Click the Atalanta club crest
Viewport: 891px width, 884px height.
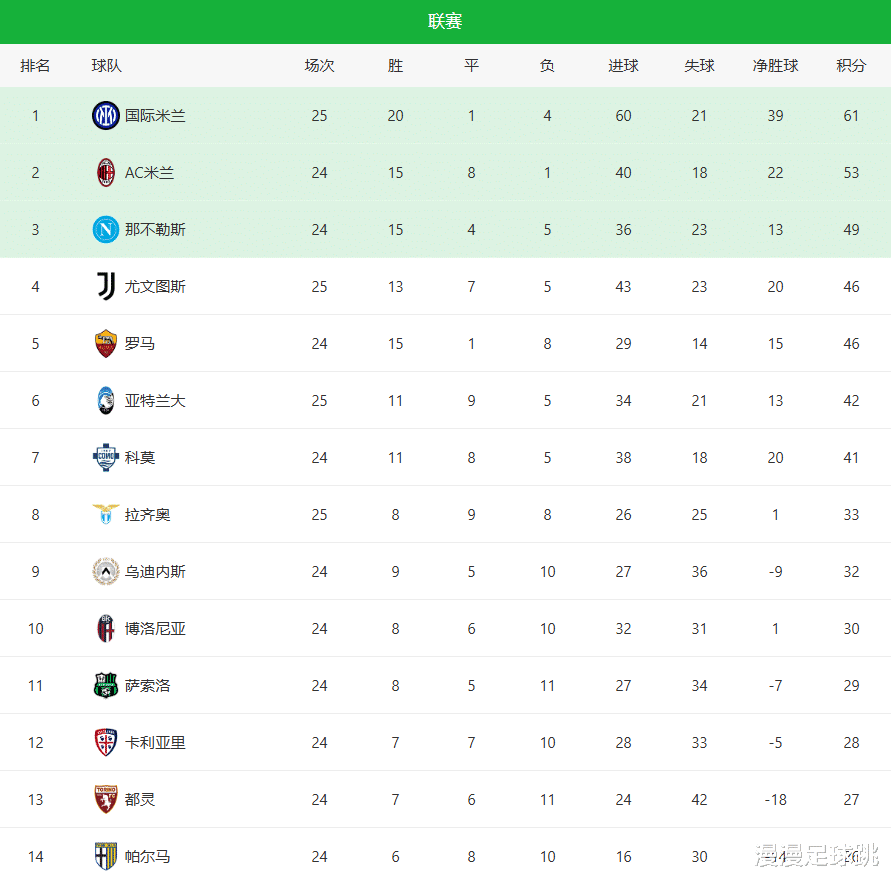tap(105, 401)
